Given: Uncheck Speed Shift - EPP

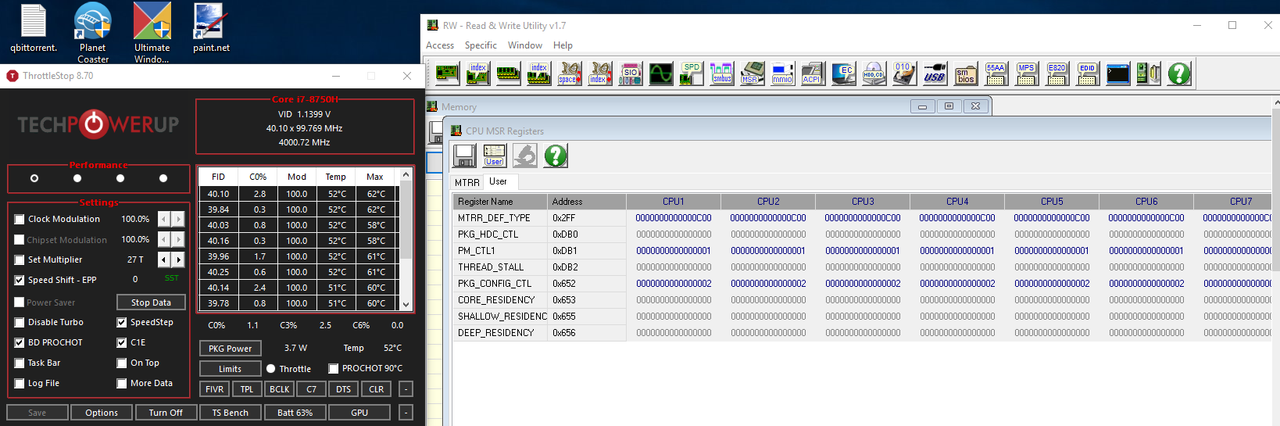Looking at the screenshot, I should (19, 281).
